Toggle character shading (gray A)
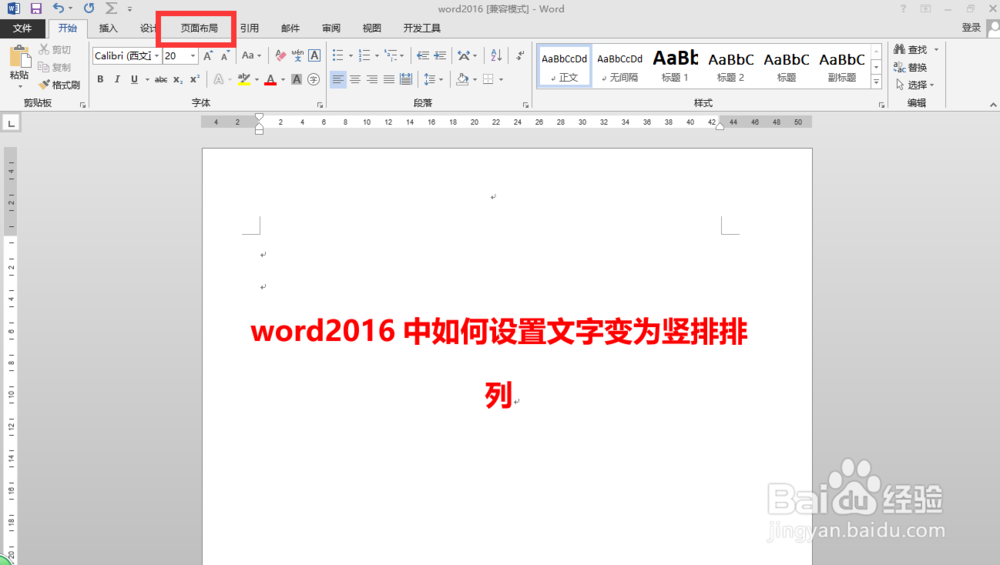The image size is (1000, 565). click(297, 80)
